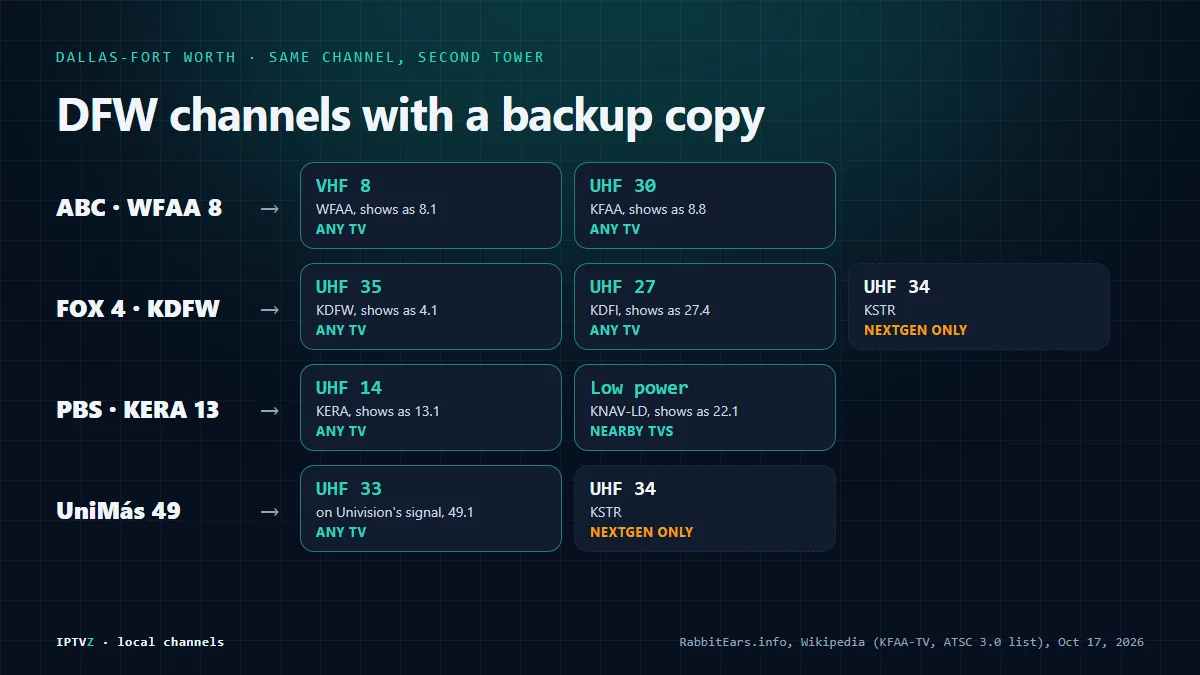Viewport: 1200px width, 675px height.
Task: Click the "Low power" card heading
Action: 639,388
